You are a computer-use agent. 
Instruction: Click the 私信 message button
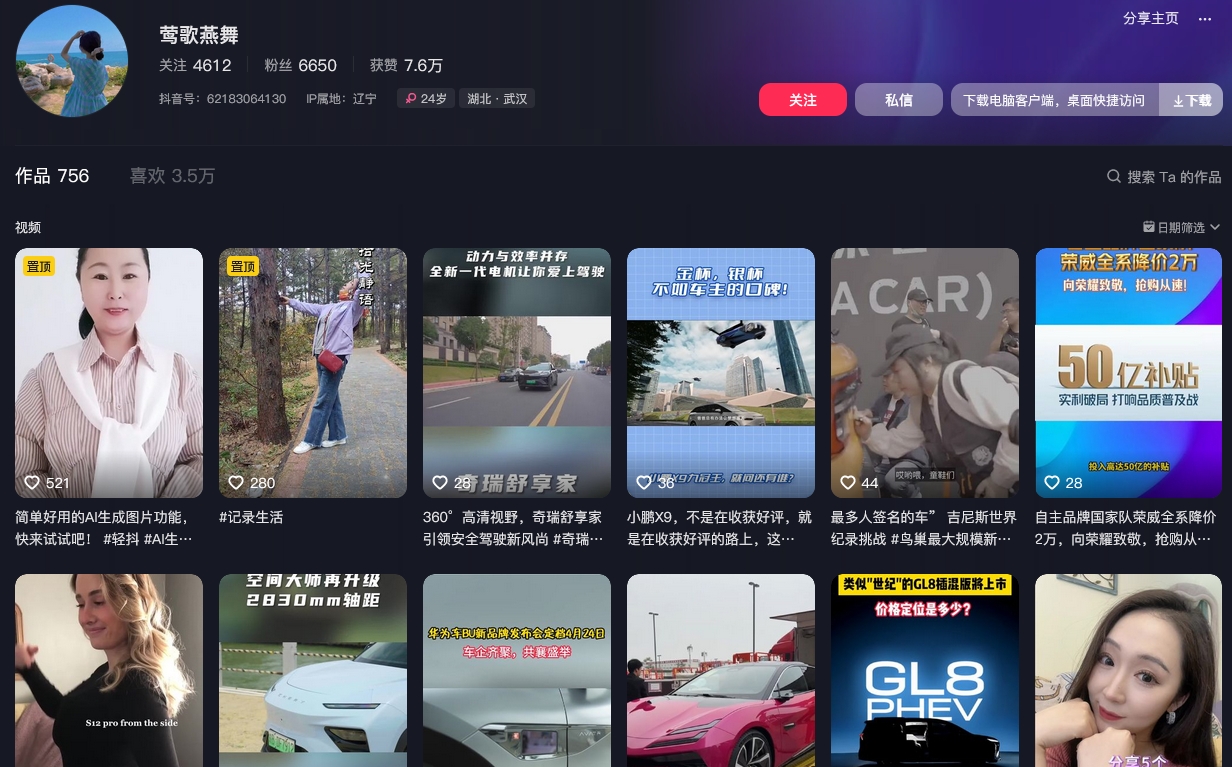coord(899,100)
